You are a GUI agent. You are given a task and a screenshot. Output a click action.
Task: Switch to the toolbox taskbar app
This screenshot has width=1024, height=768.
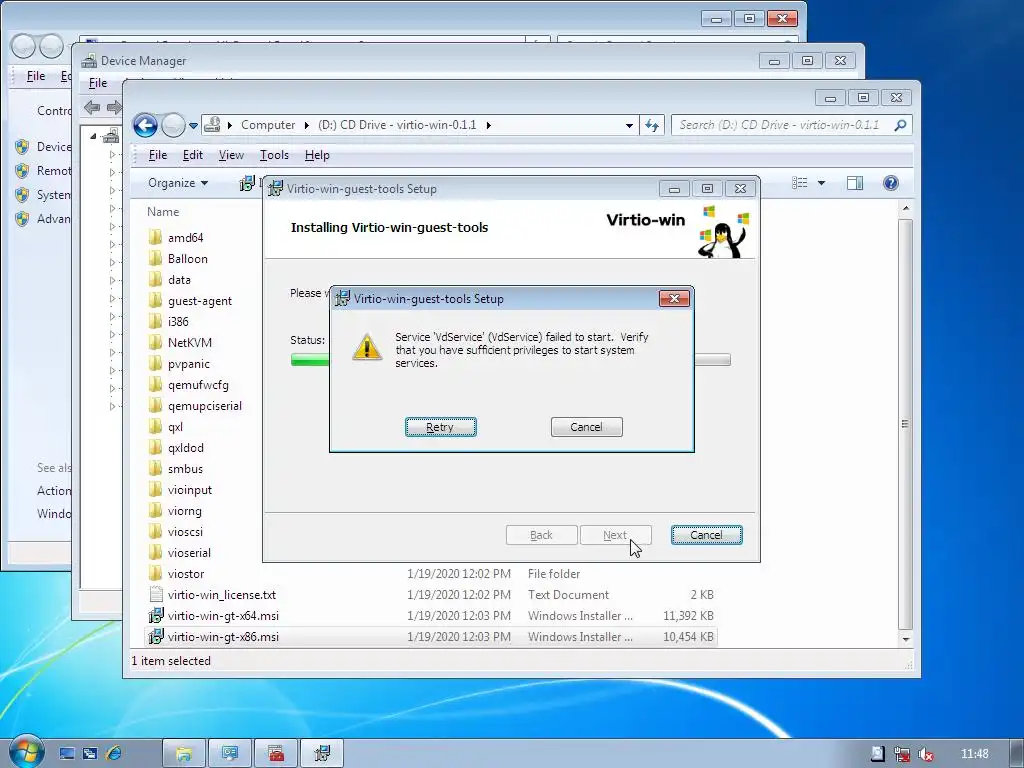coord(276,754)
